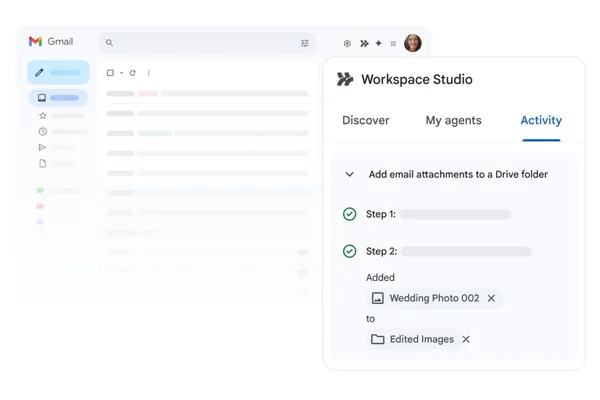
Task: Open the Snoozed clock icon
Action: tap(42, 132)
